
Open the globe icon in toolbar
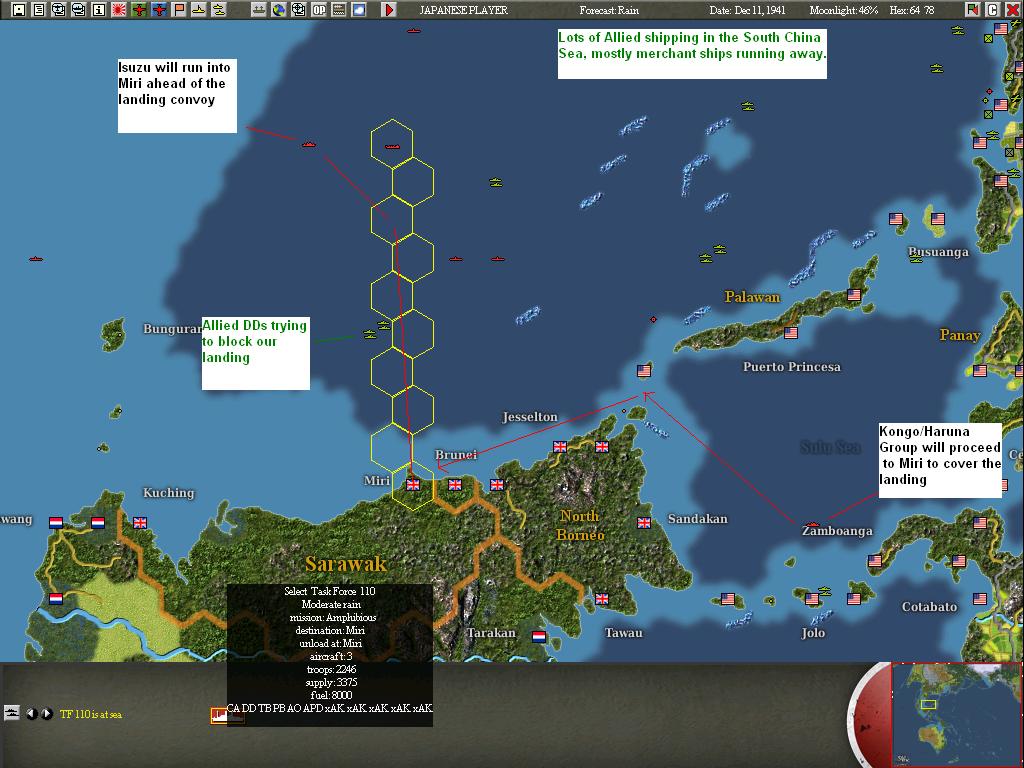[279, 9]
